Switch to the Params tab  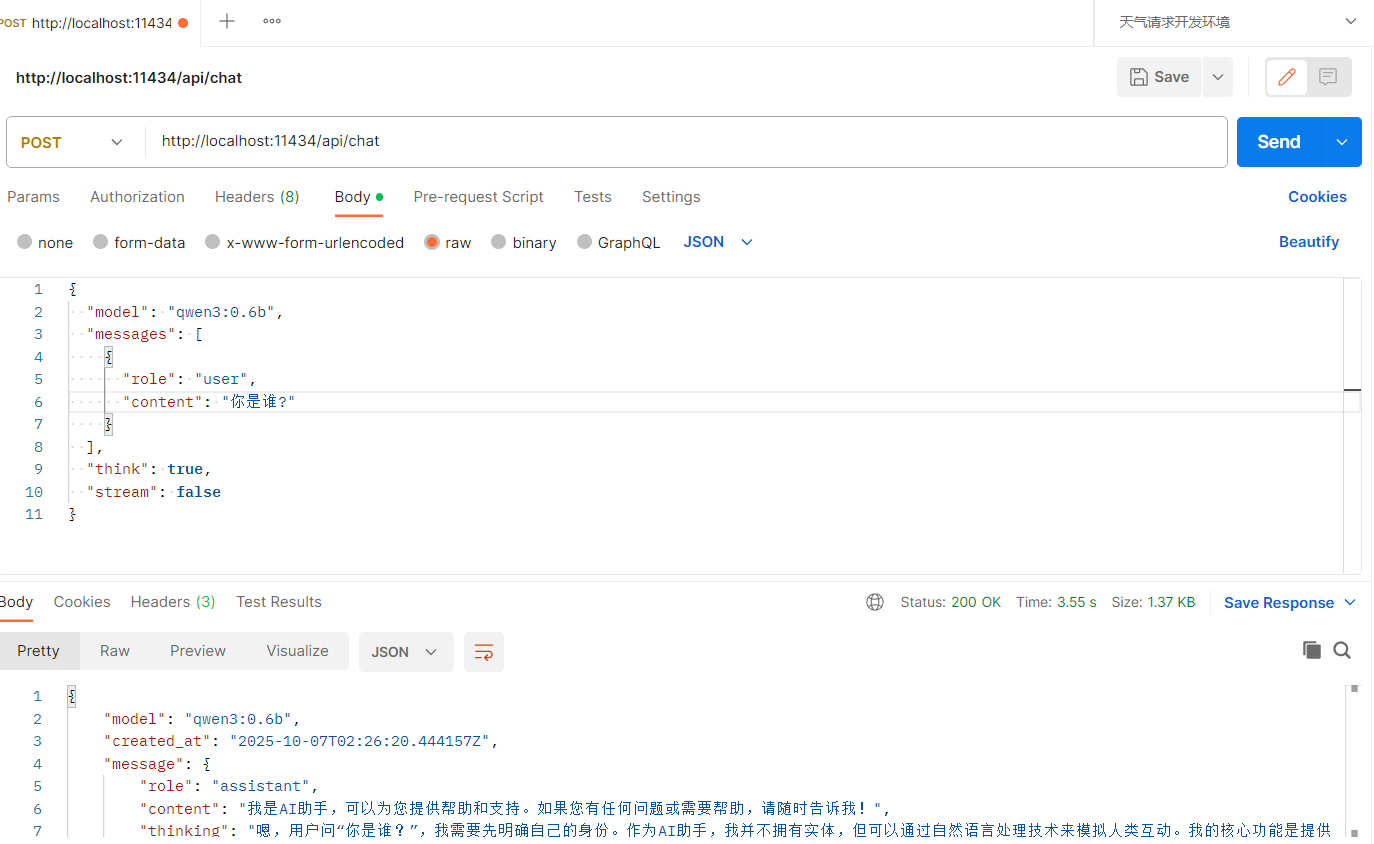tap(33, 197)
